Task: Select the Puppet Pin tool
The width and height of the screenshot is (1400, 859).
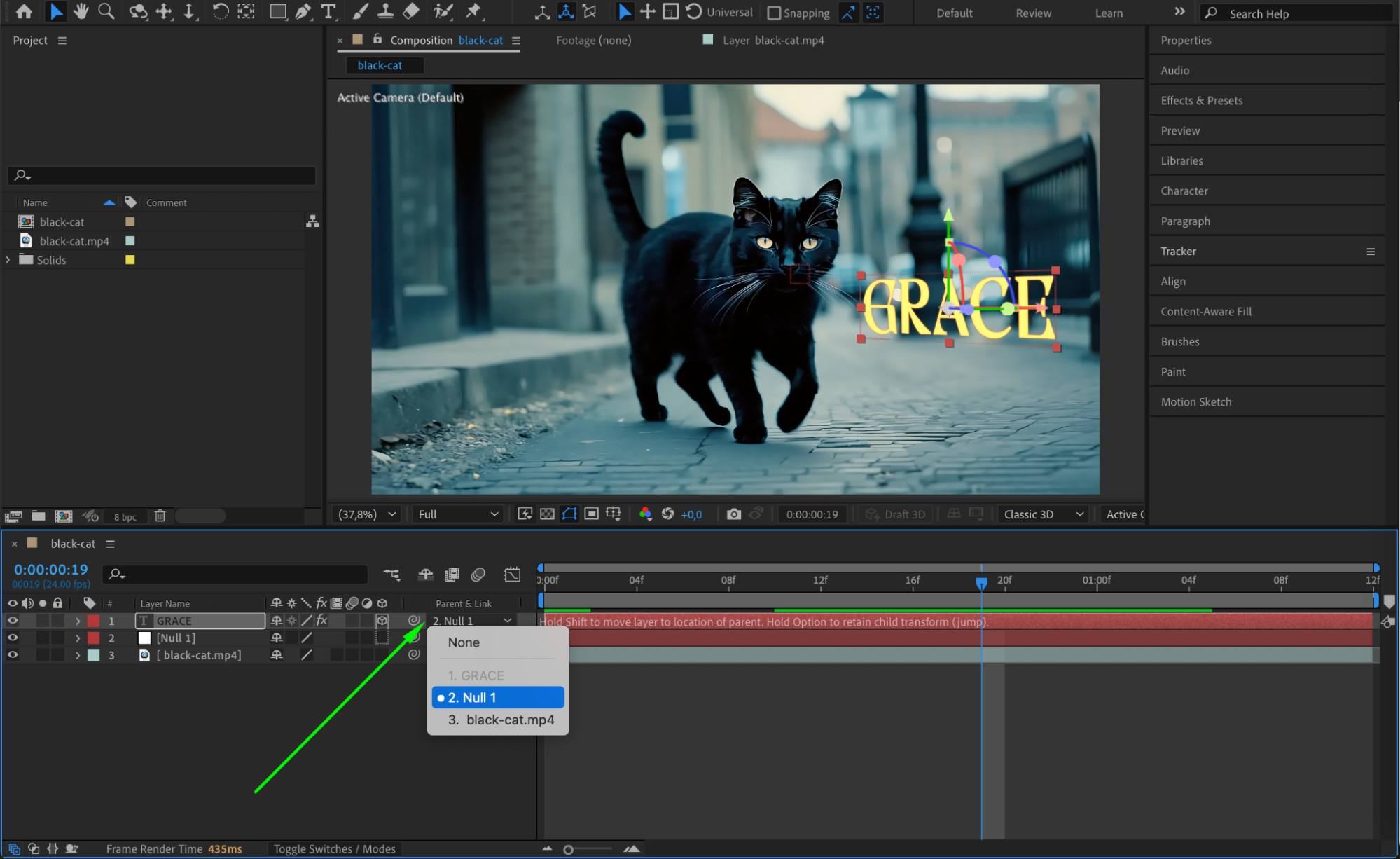Action: (x=473, y=11)
